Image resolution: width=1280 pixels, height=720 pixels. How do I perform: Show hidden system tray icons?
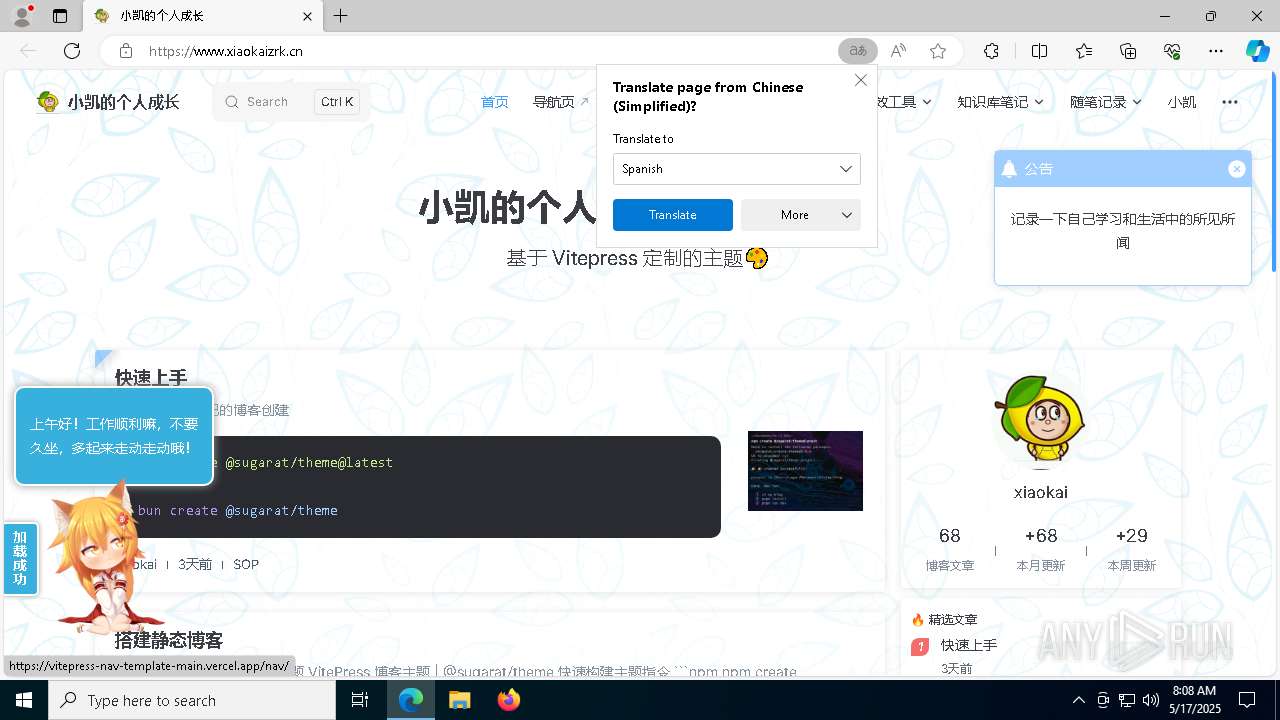1078,700
